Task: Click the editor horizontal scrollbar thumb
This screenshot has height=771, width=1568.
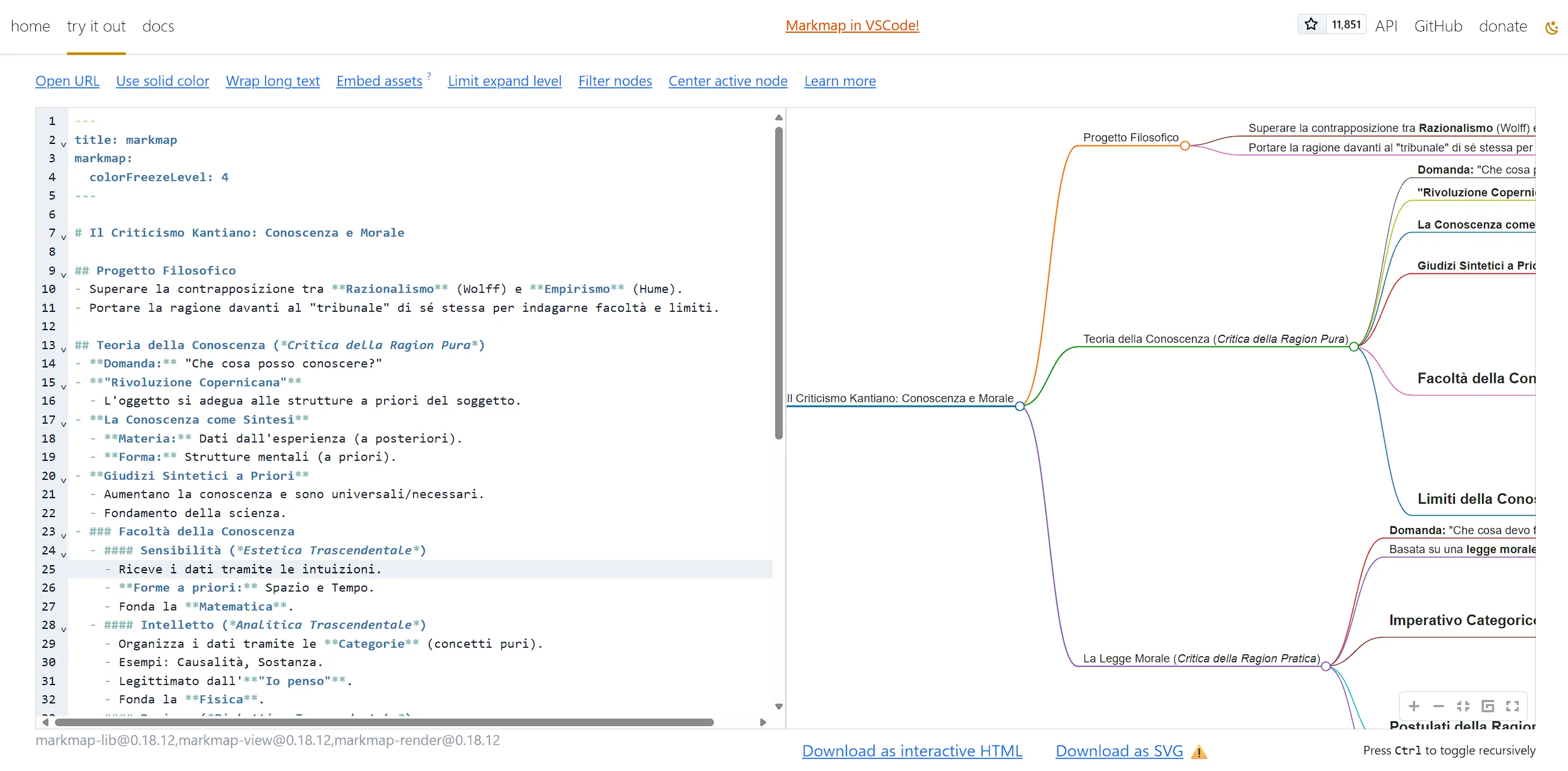Action: 384,722
